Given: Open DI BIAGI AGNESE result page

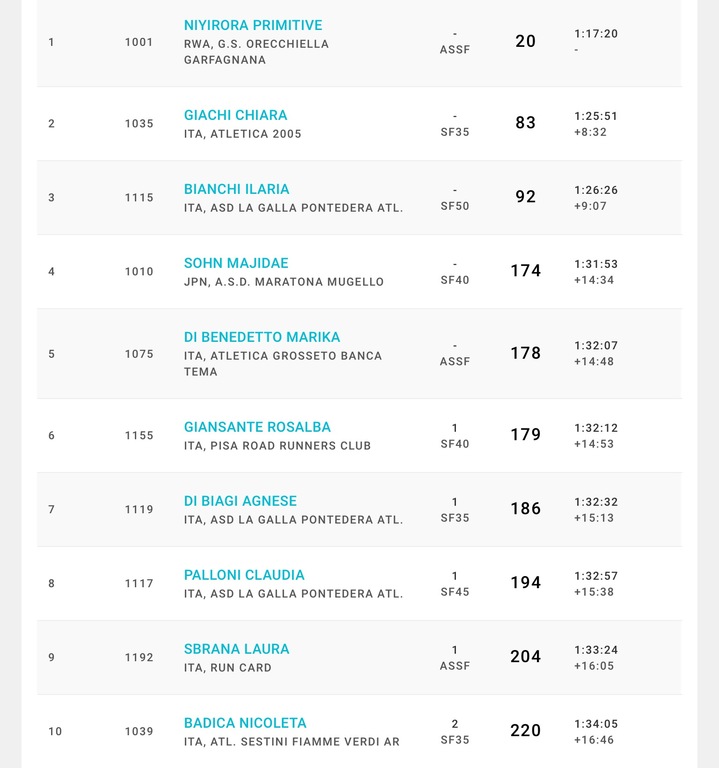Looking at the screenshot, I should pyautogui.click(x=240, y=501).
